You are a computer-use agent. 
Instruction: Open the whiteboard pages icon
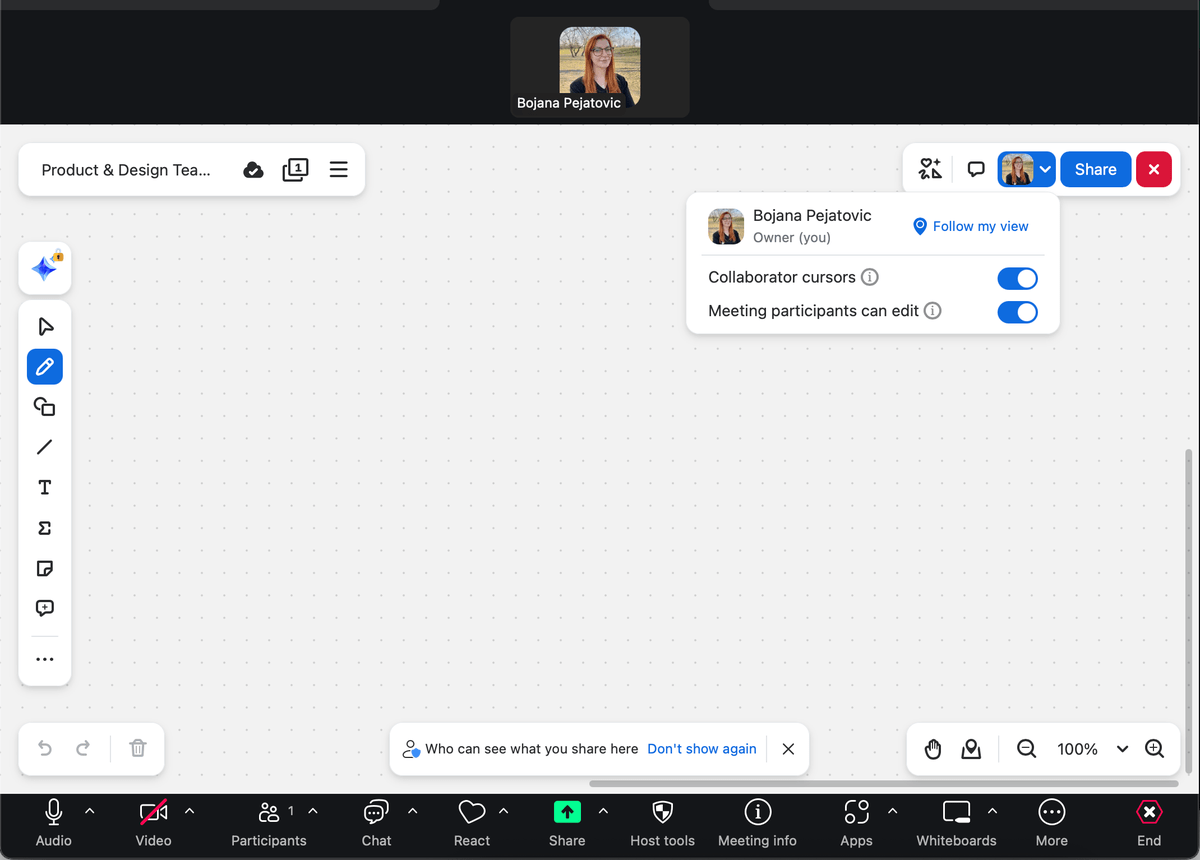pyautogui.click(x=296, y=170)
